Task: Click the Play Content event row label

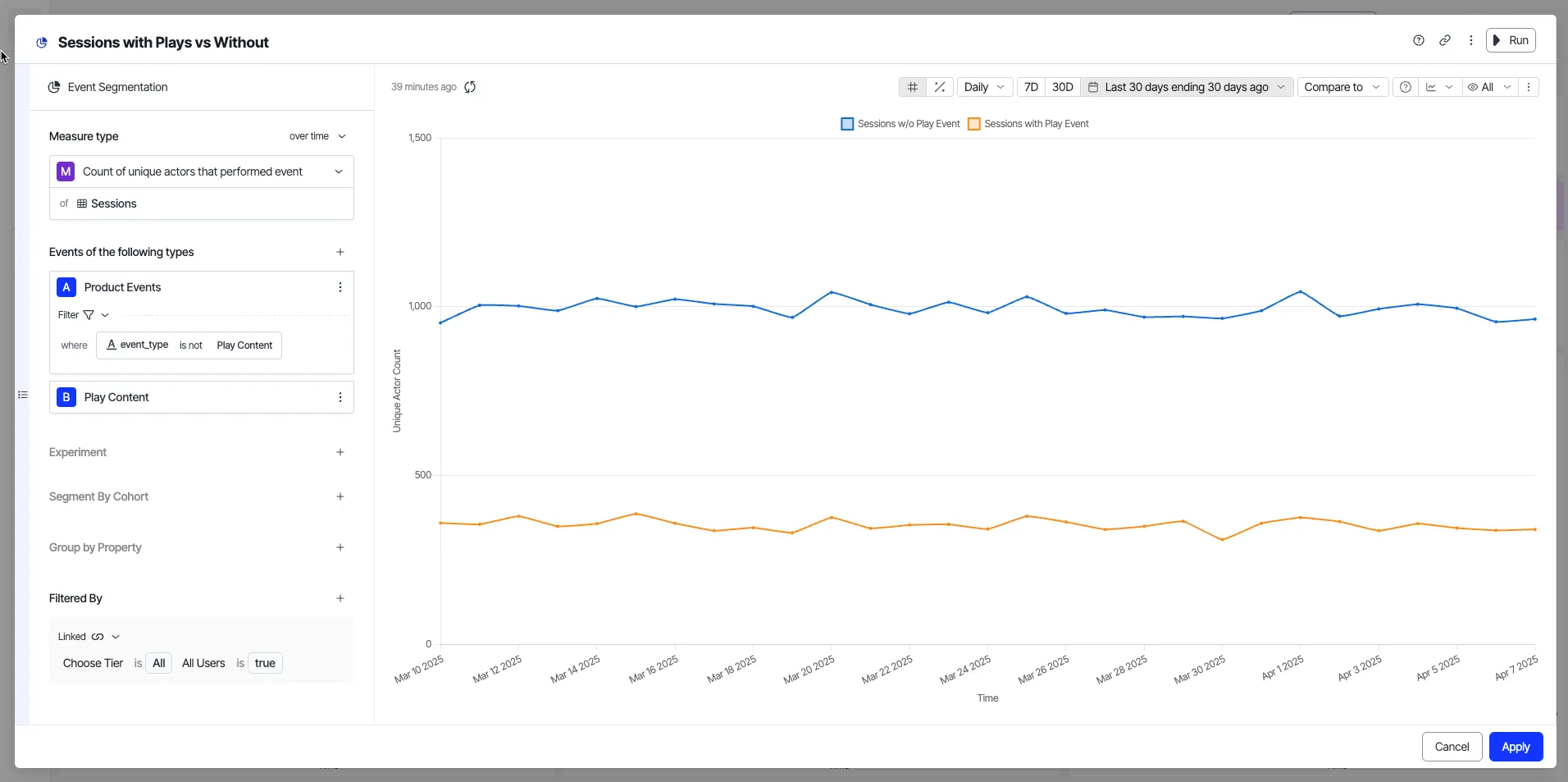Action: coord(116,397)
